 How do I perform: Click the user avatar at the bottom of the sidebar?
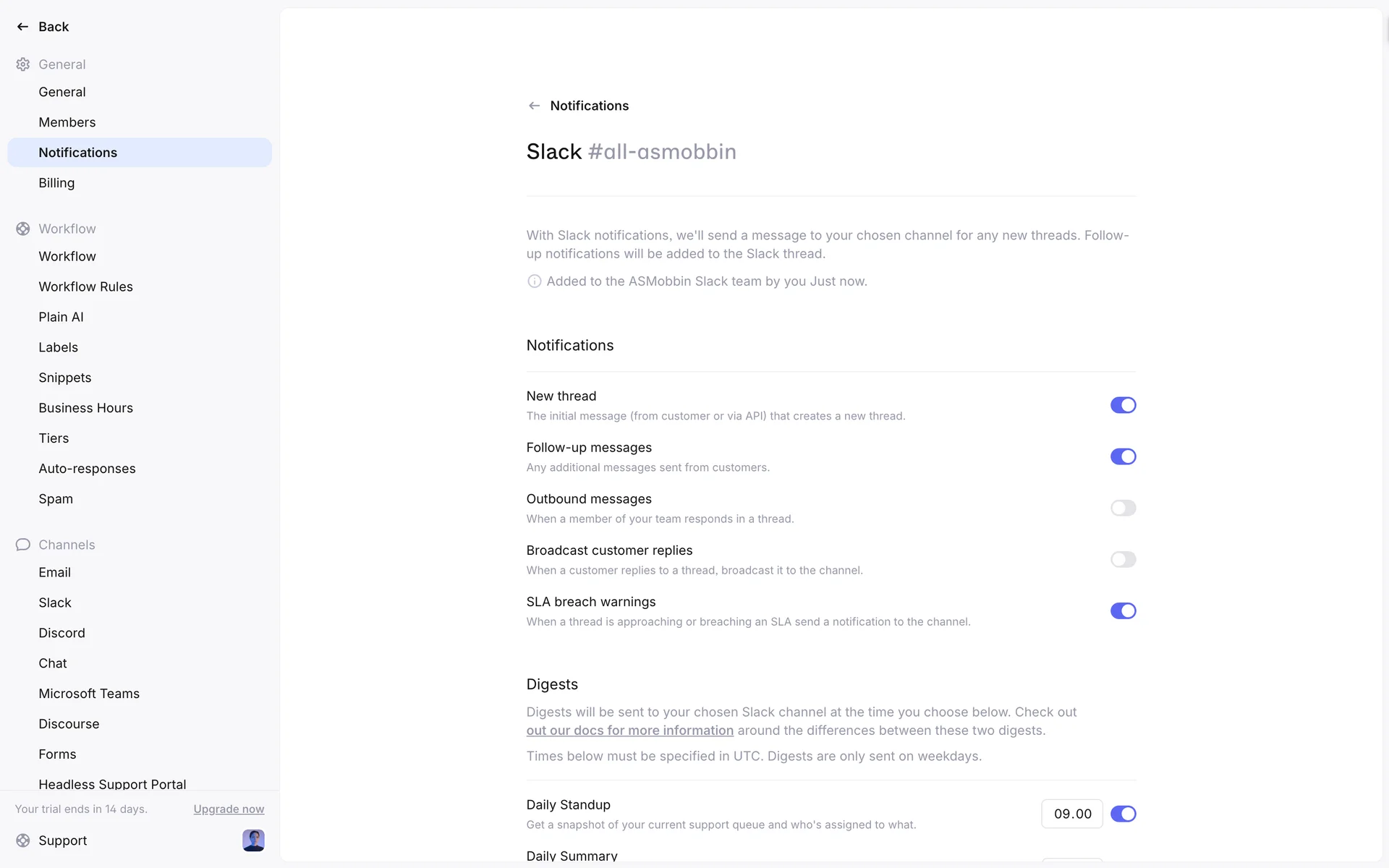point(253,841)
